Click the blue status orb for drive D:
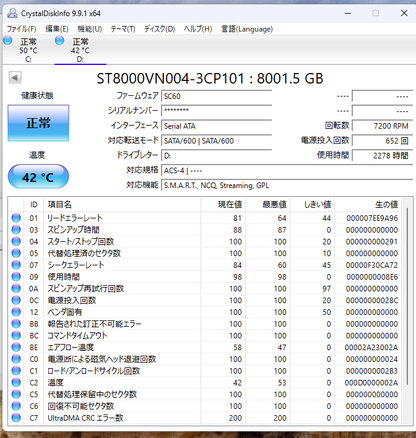The image size is (416, 438). pos(60,41)
